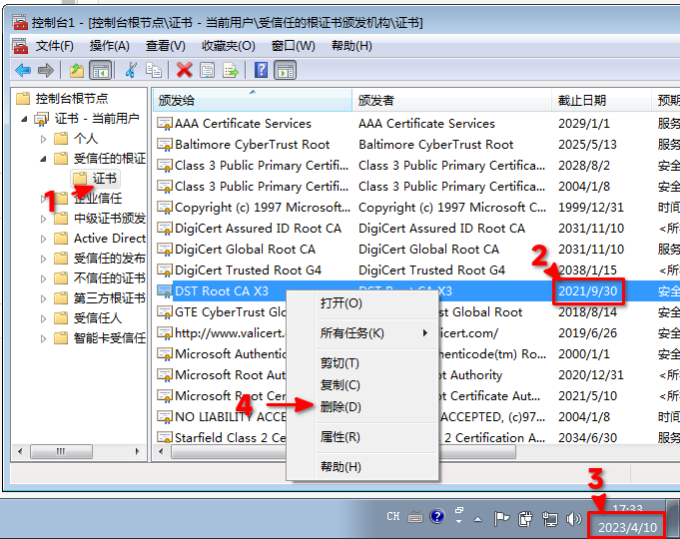Click the taskbar volume speaker icon
Image resolution: width=680 pixels, height=539 pixels.
point(574,518)
